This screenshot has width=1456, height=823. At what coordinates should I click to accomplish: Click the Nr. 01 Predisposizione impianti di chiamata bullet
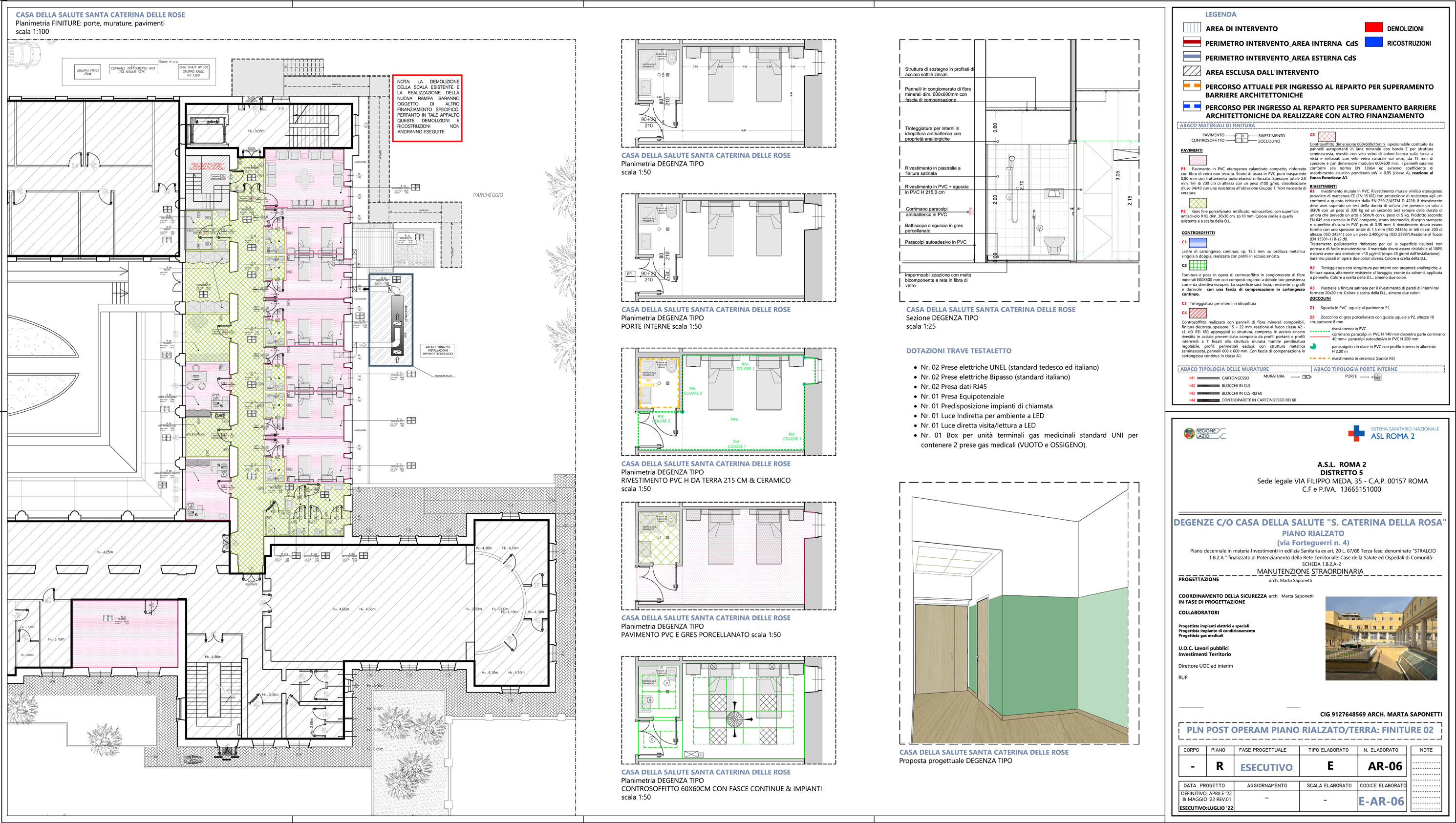pos(986,406)
